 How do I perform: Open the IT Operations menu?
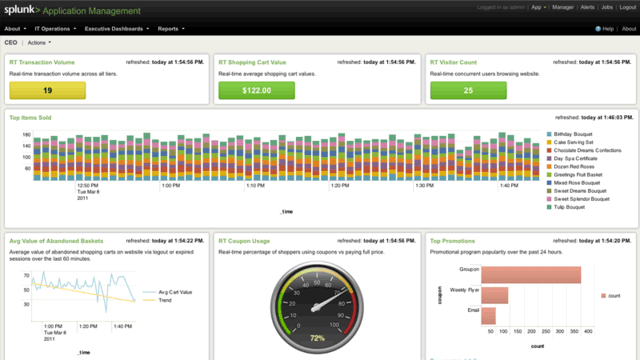pyautogui.click(x=55, y=29)
